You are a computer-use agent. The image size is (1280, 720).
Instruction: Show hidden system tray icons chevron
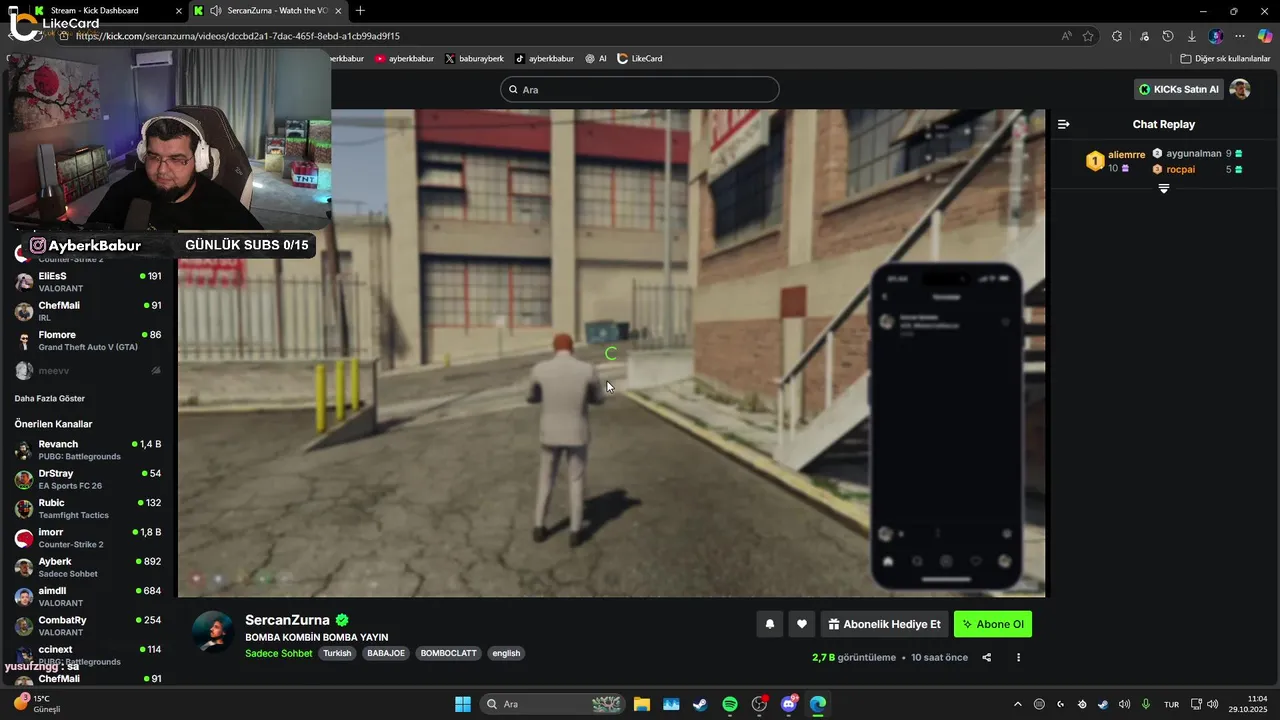(1018, 704)
